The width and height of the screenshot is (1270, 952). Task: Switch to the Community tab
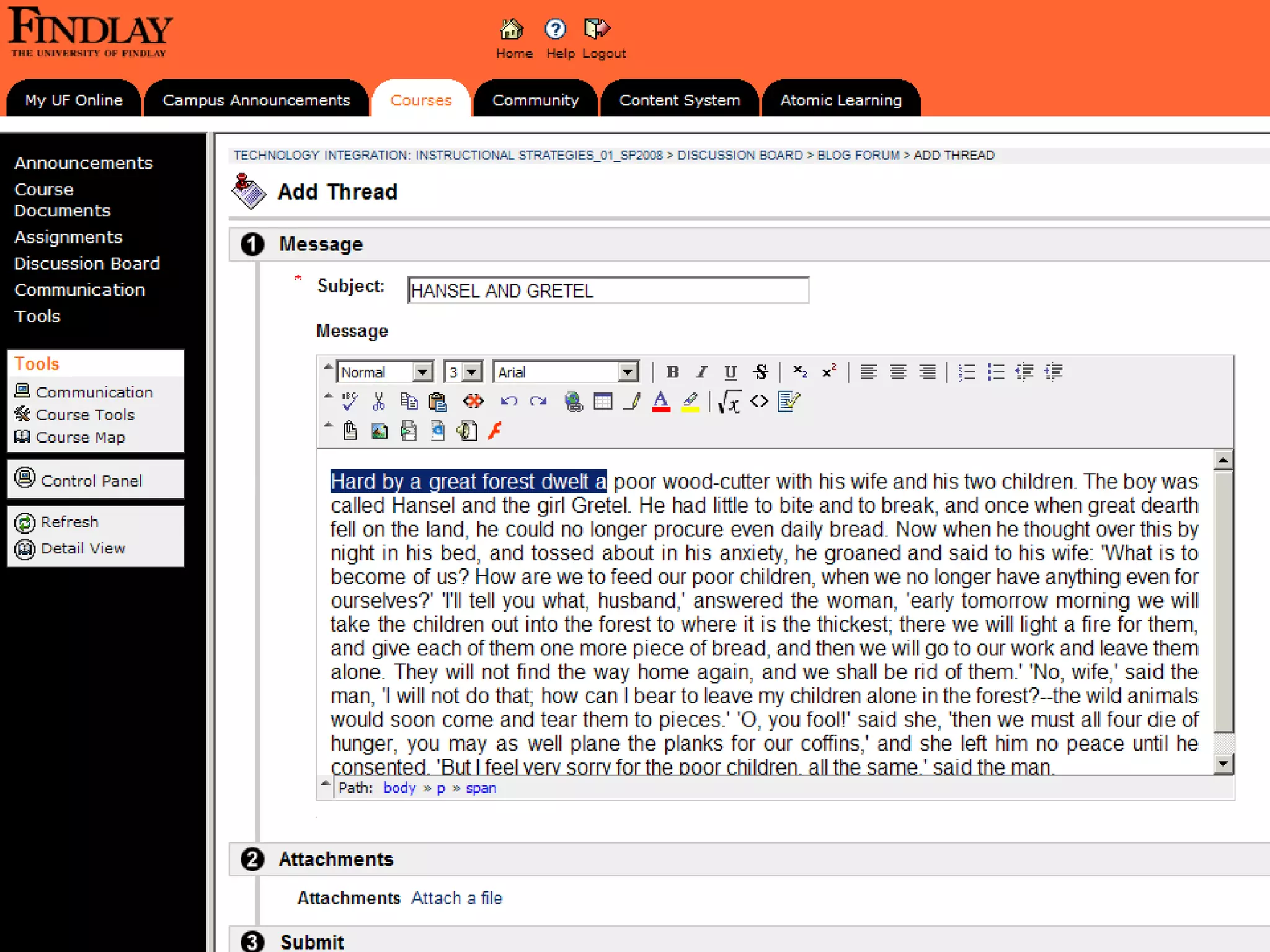(x=535, y=100)
